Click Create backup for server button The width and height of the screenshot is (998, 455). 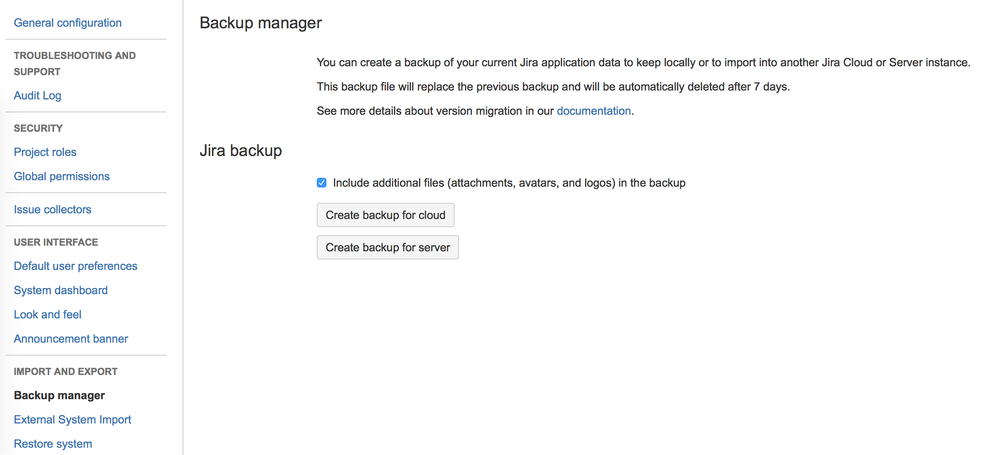(x=388, y=248)
